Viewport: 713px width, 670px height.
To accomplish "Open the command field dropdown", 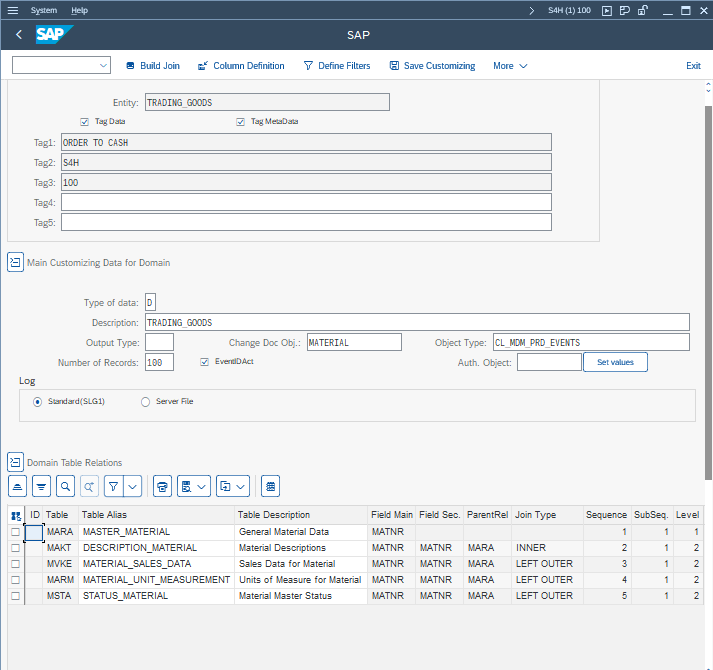I will (104, 66).
